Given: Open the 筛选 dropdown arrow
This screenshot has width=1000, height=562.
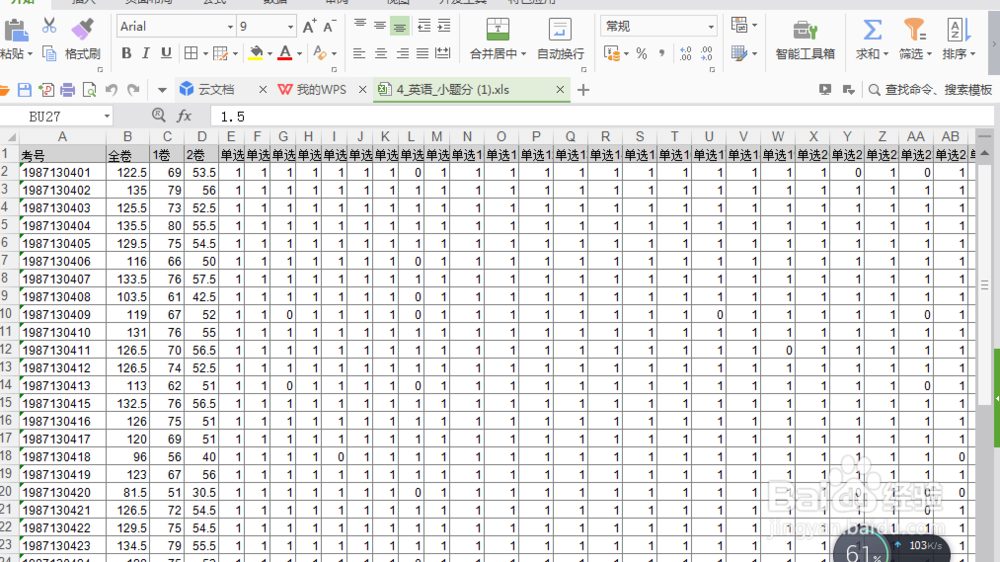Looking at the screenshot, I should click(929, 54).
